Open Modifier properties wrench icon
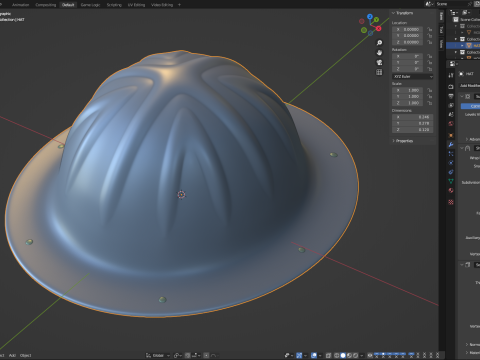 451,144
